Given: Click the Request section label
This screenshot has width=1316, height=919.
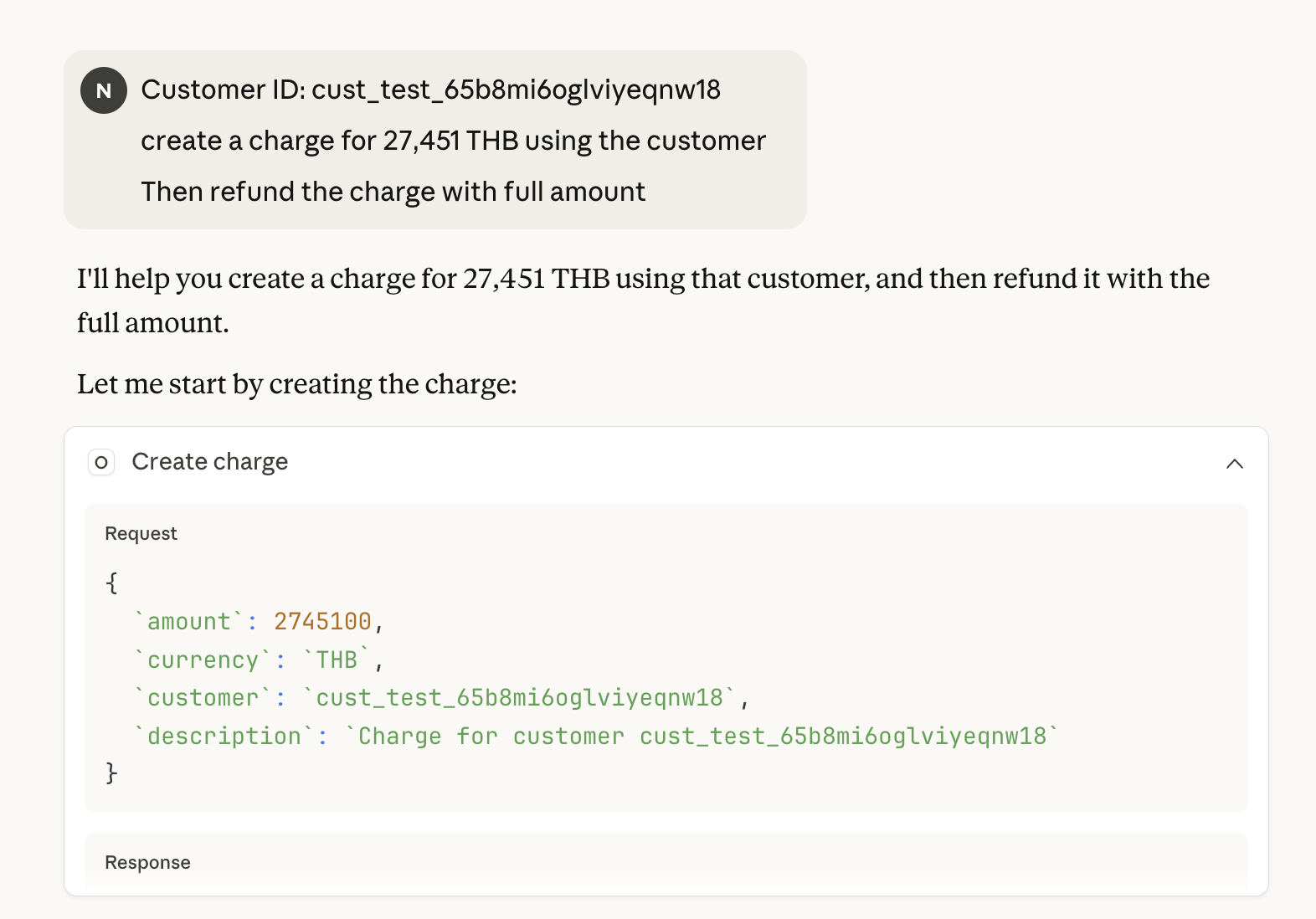Looking at the screenshot, I should pyautogui.click(x=141, y=534).
